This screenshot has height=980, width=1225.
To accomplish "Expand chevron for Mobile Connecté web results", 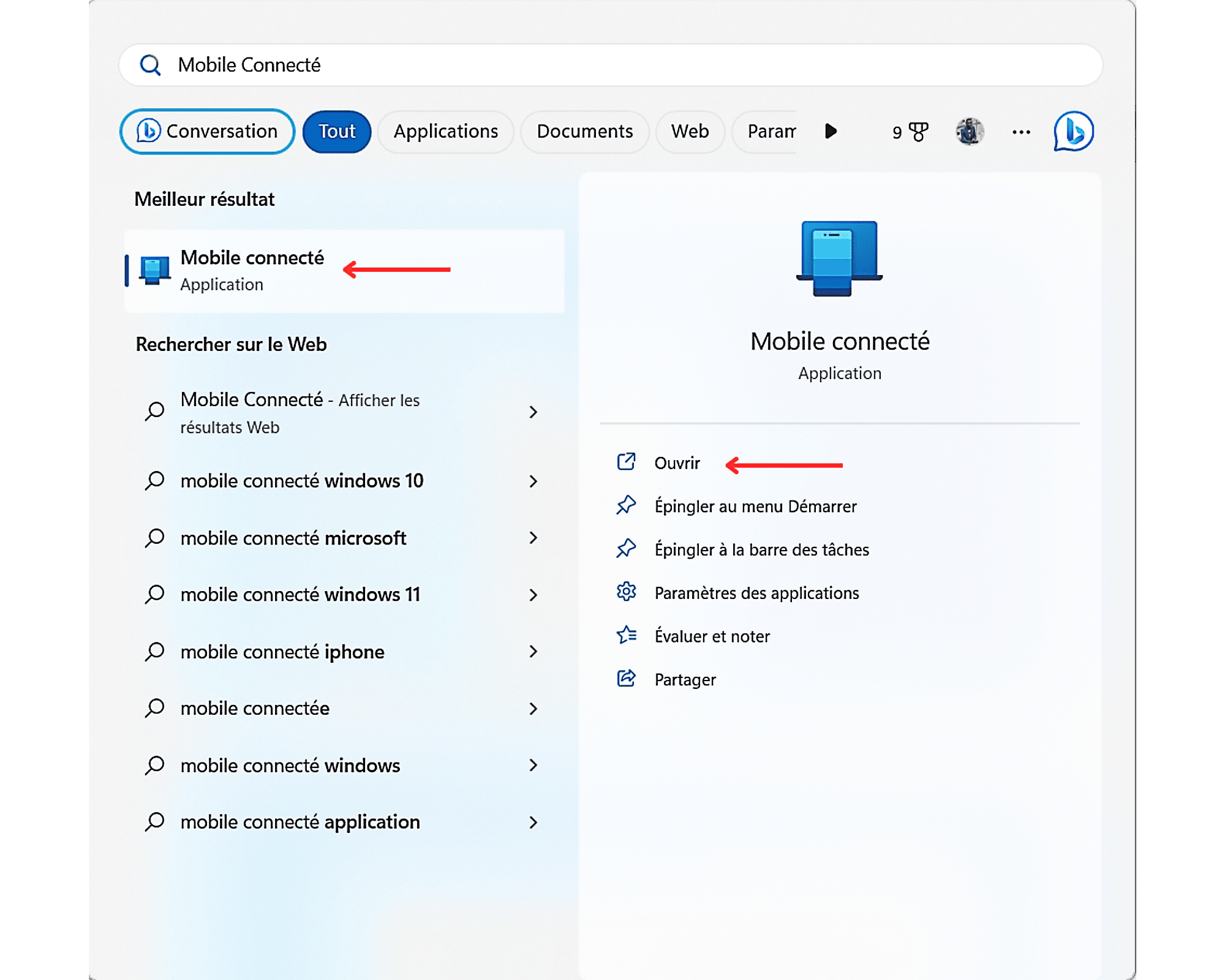I will [533, 412].
